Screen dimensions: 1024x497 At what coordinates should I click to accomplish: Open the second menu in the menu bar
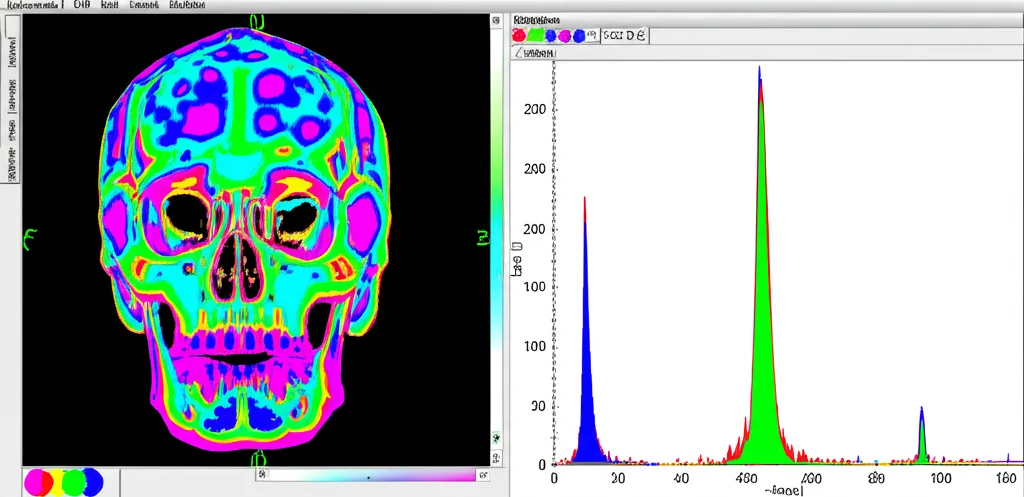point(82,5)
